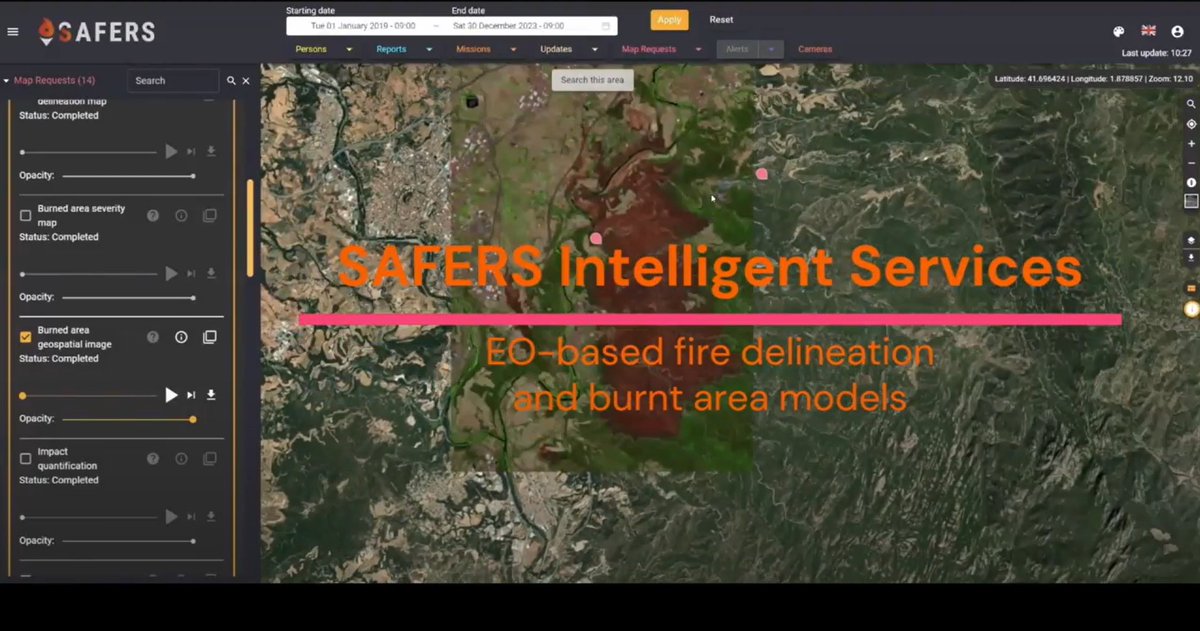Click the Apply date button

coord(669,20)
